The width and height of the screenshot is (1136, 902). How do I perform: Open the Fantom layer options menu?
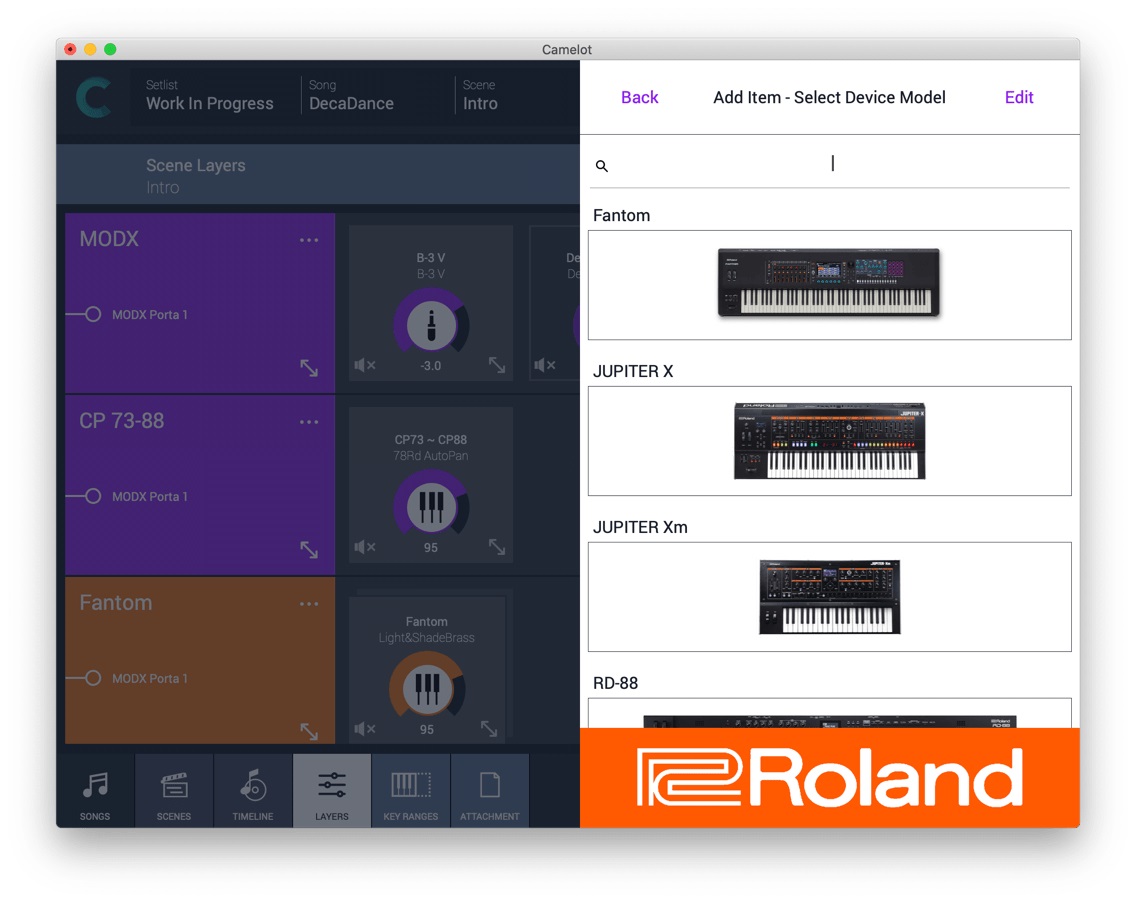click(309, 604)
